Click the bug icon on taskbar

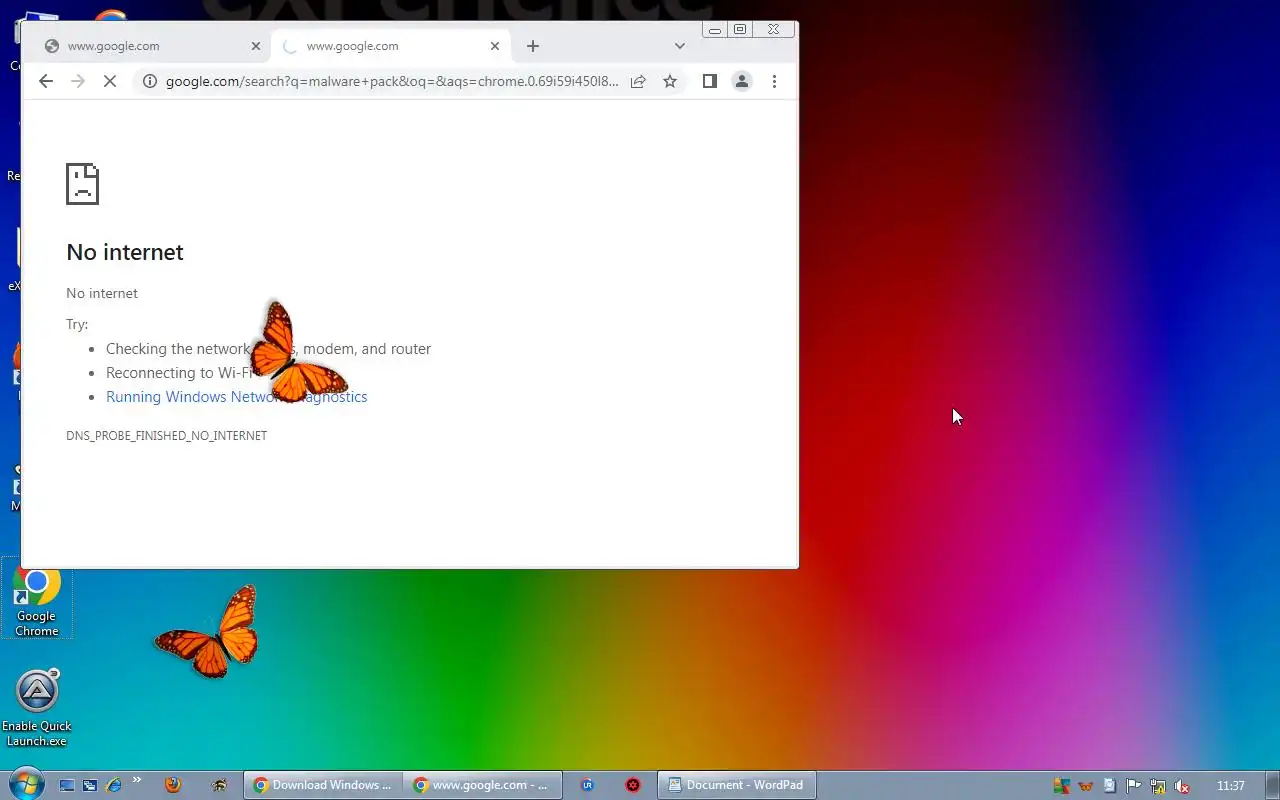[219, 786]
